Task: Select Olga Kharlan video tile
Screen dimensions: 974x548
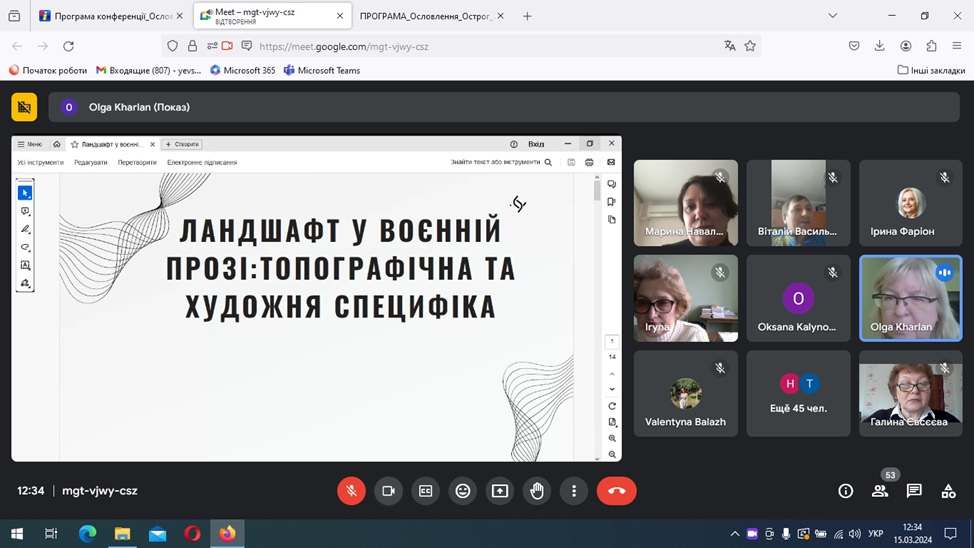Action: click(911, 298)
